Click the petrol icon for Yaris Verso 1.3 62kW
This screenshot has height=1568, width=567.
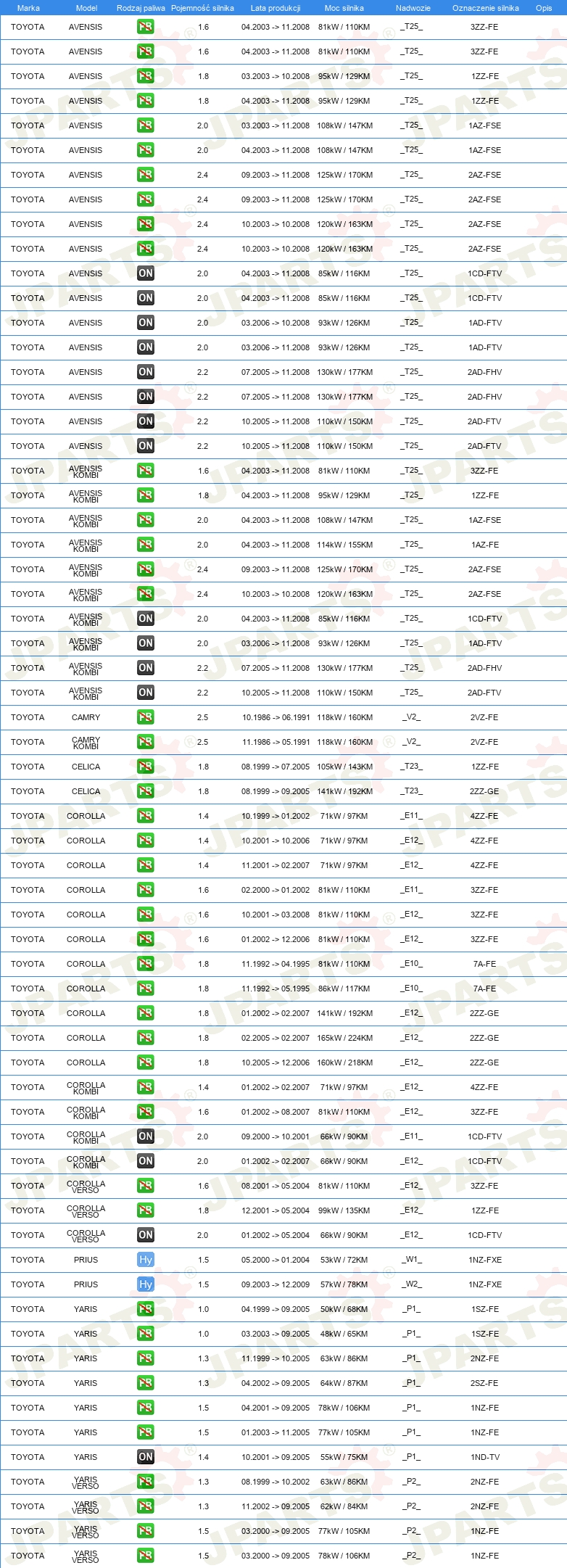click(x=146, y=1506)
